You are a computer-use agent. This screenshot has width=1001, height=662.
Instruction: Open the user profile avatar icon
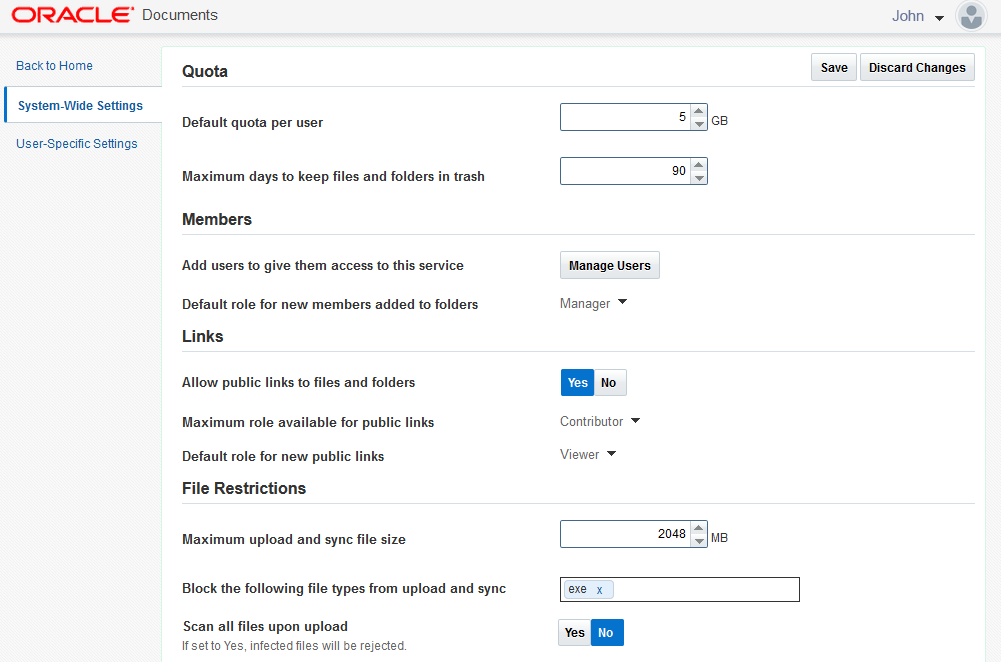[x=970, y=16]
